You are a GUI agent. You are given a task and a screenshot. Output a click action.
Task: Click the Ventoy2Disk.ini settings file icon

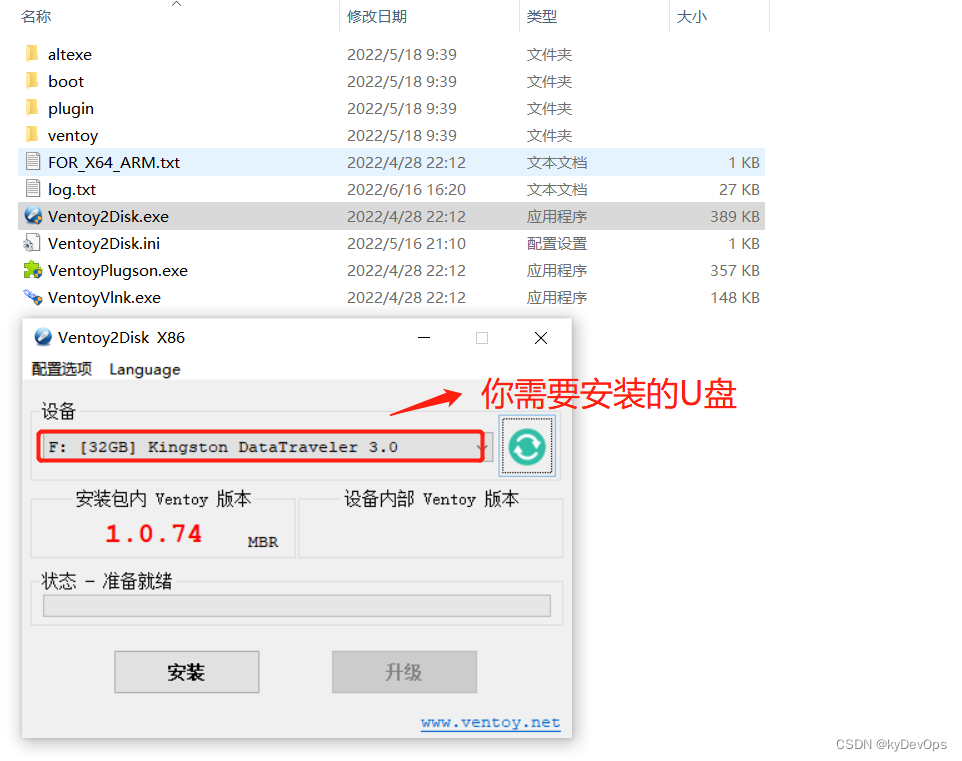coord(32,243)
